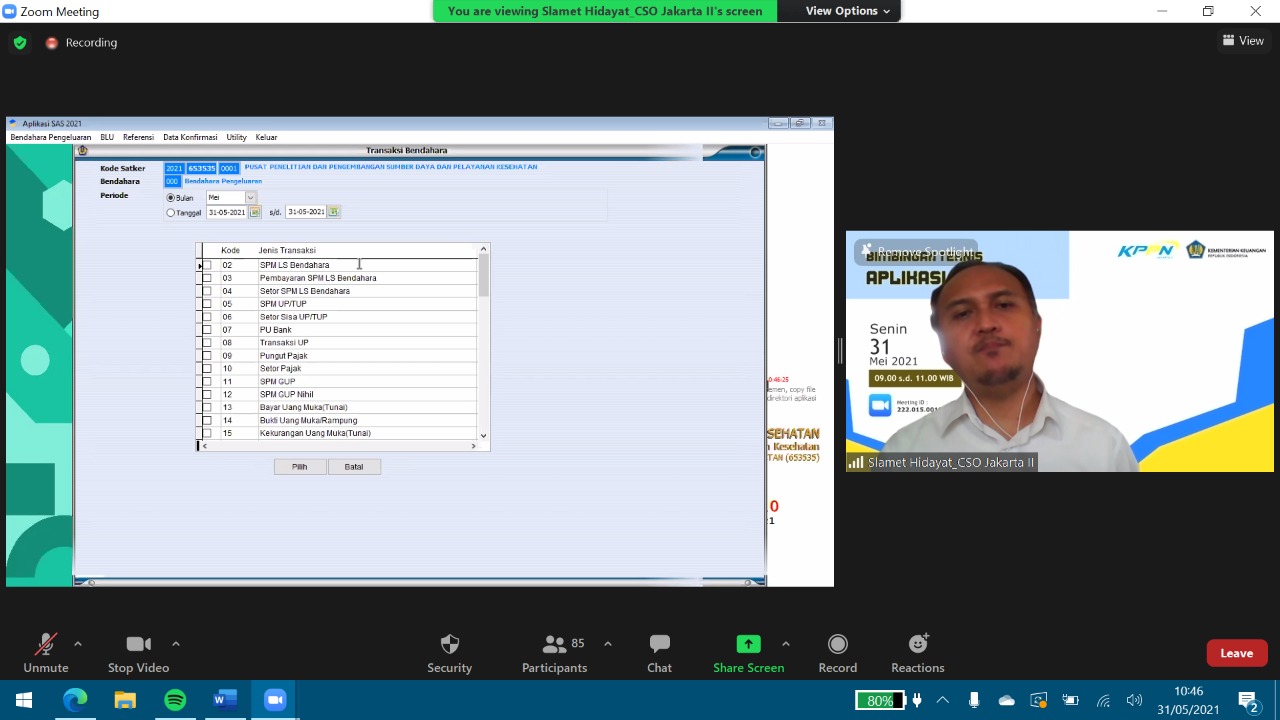Start recording with Record button

837,653
